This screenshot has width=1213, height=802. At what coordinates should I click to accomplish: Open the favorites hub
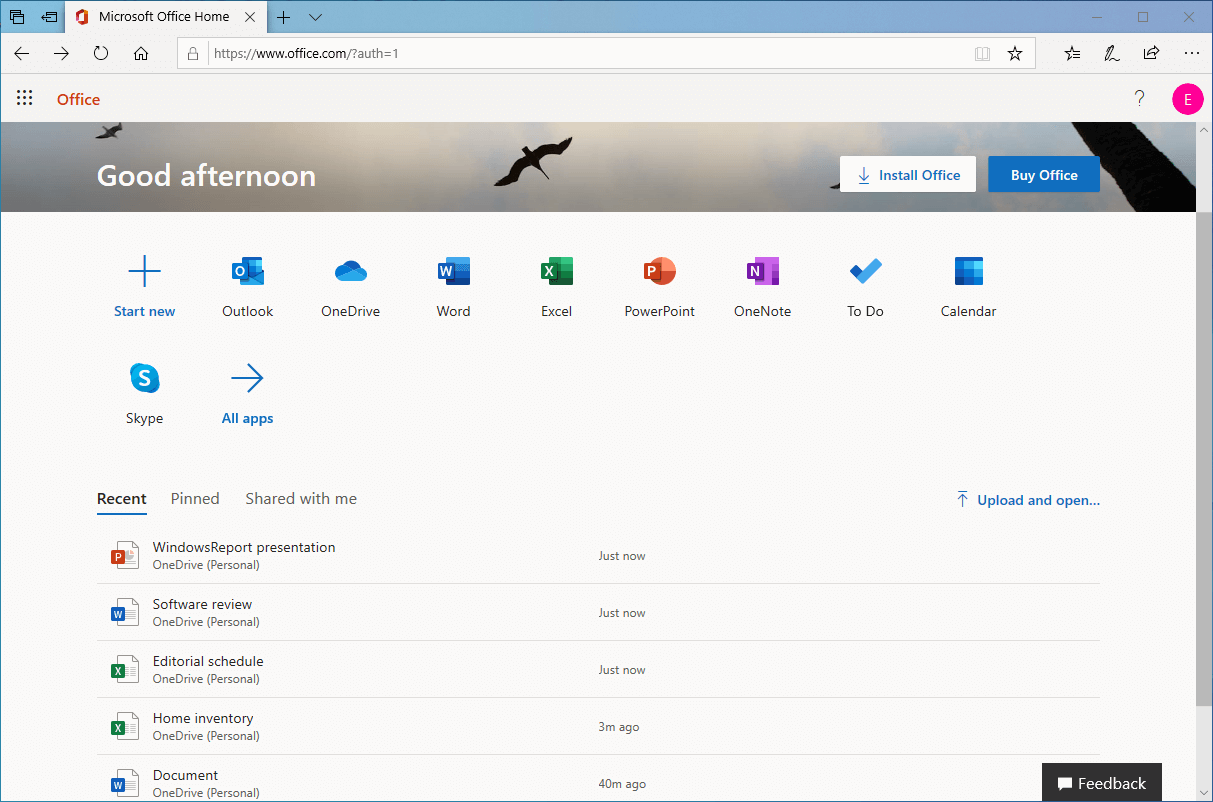(x=1072, y=53)
